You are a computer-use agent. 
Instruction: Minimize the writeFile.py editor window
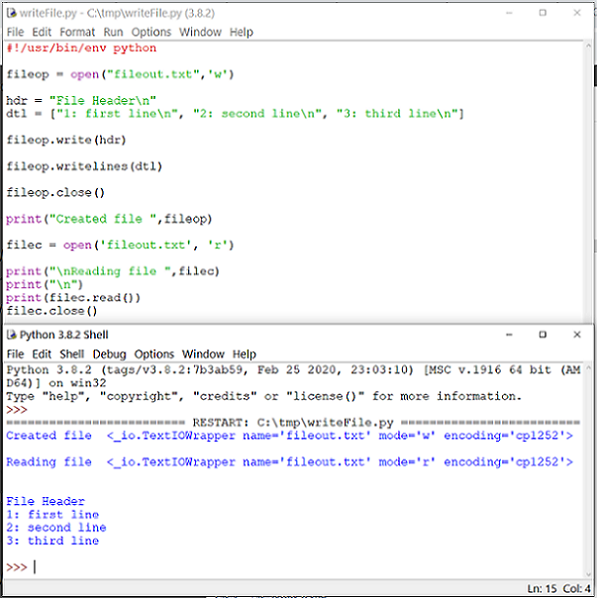pos(509,13)
